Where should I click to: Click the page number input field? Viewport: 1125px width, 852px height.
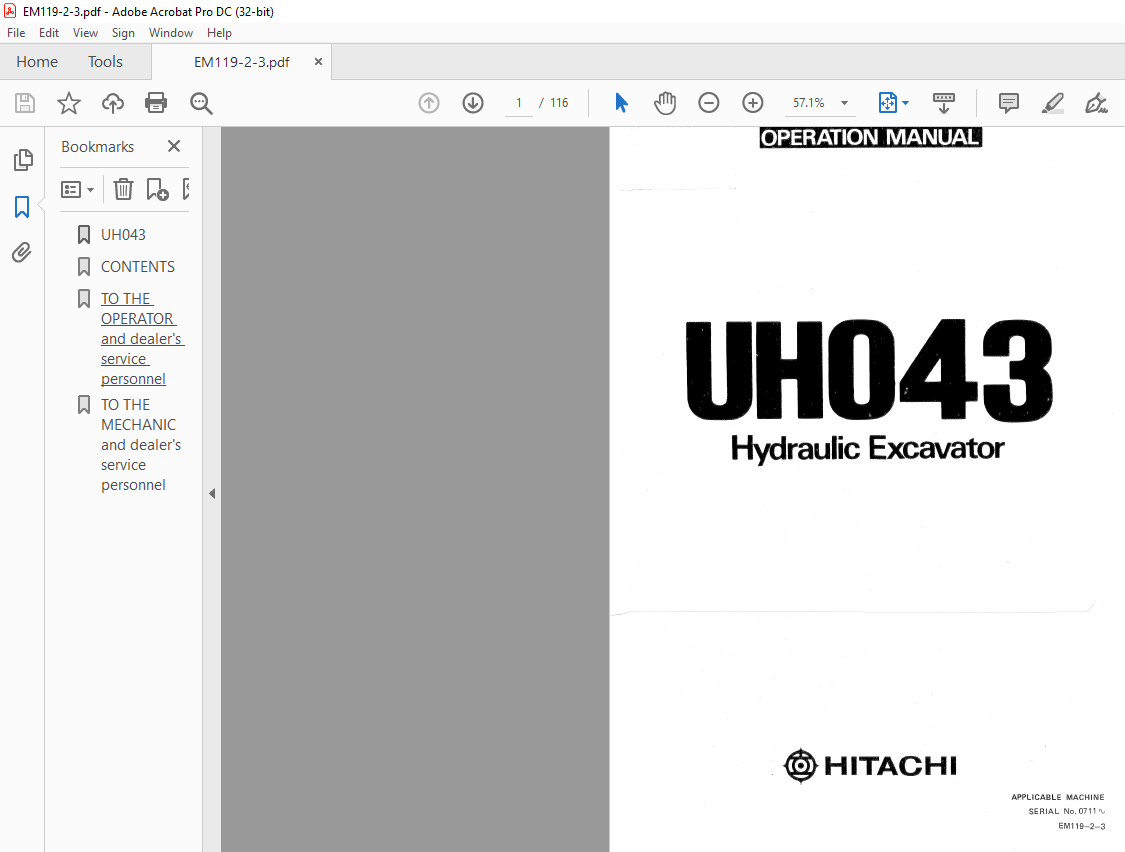(x=519, y=103)
